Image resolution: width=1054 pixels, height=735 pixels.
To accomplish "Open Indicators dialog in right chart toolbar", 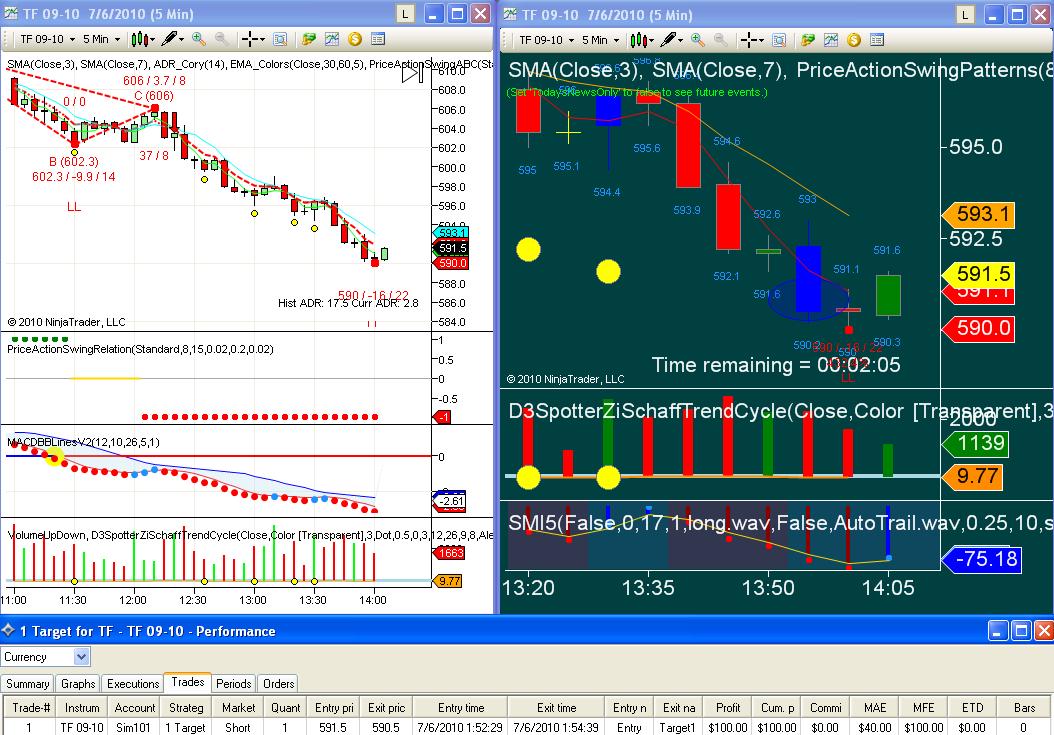I will (832, 40).
